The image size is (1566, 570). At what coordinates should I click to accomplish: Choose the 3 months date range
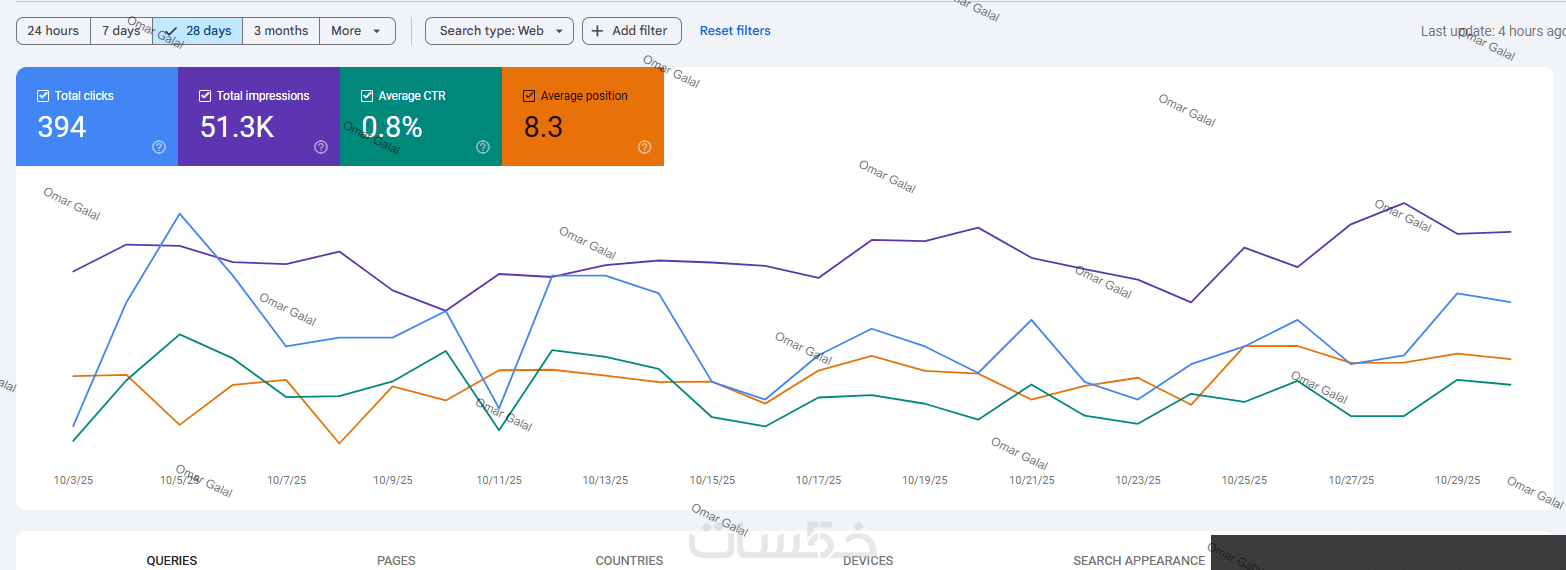click(281, 31)
